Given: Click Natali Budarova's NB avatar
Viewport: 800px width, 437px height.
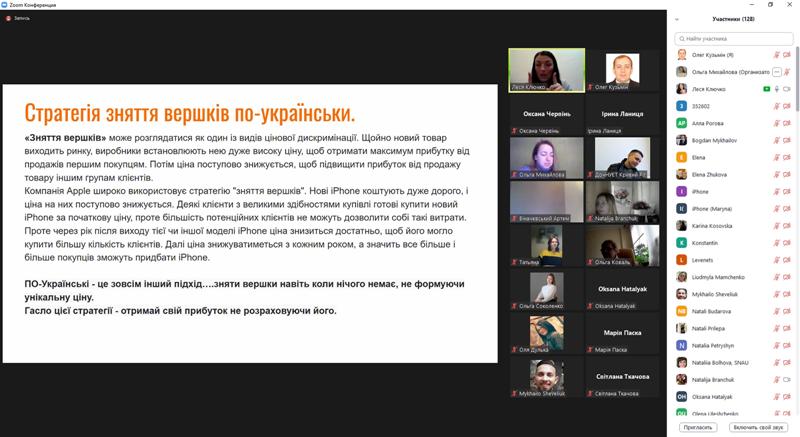Looking at the screenshot, I should 682,312.
